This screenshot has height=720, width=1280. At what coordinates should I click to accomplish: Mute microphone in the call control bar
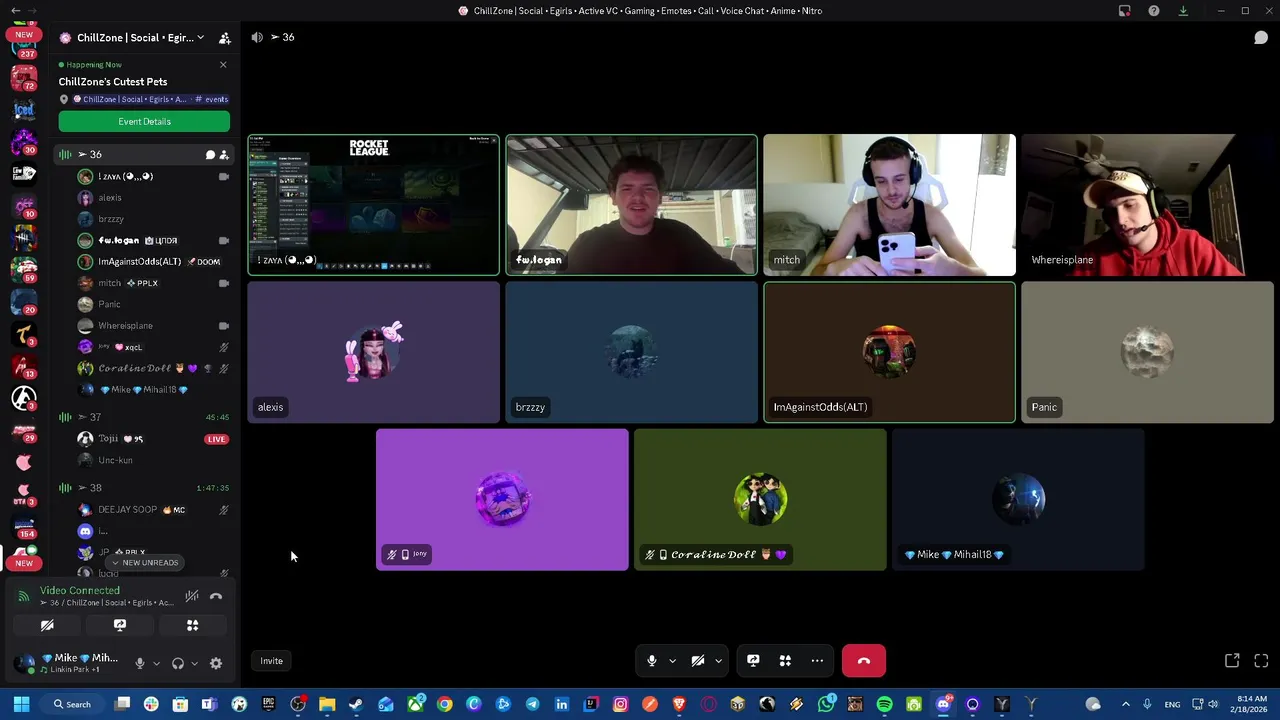(651, 661)
